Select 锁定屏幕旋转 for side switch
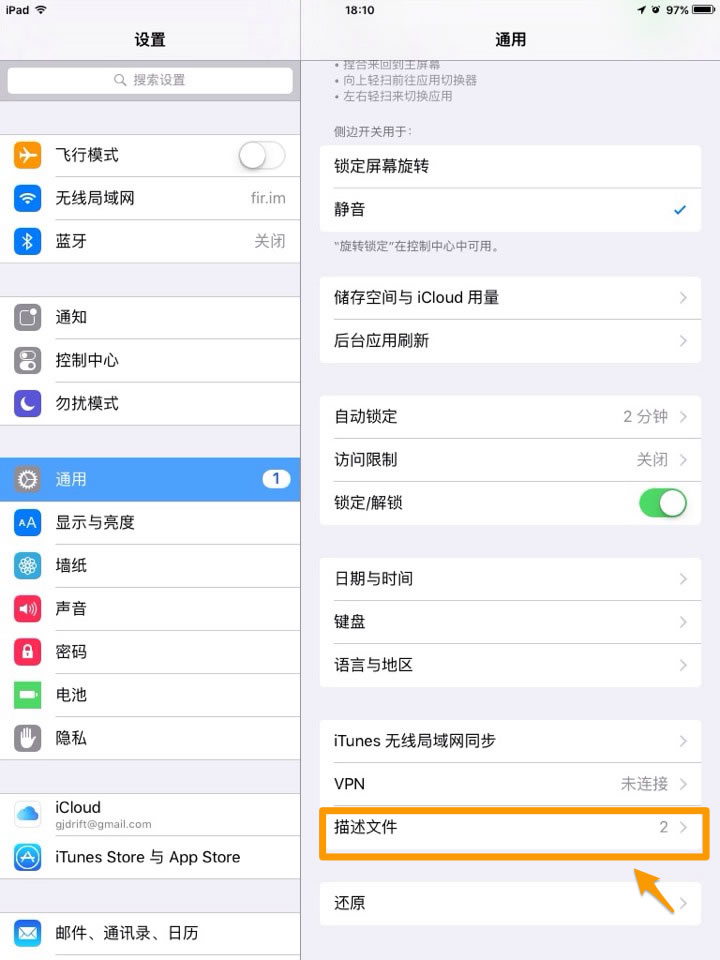Image resolution: width=720 pixels, height=960 pixels. tap(510, 167)
